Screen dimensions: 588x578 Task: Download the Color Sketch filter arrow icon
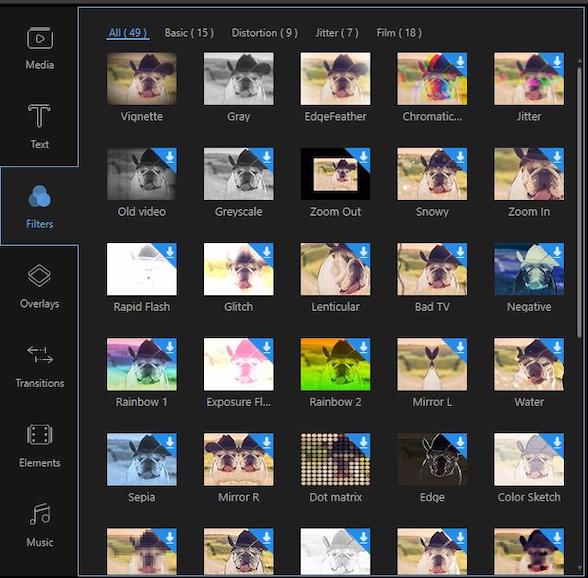click(557, 442)
